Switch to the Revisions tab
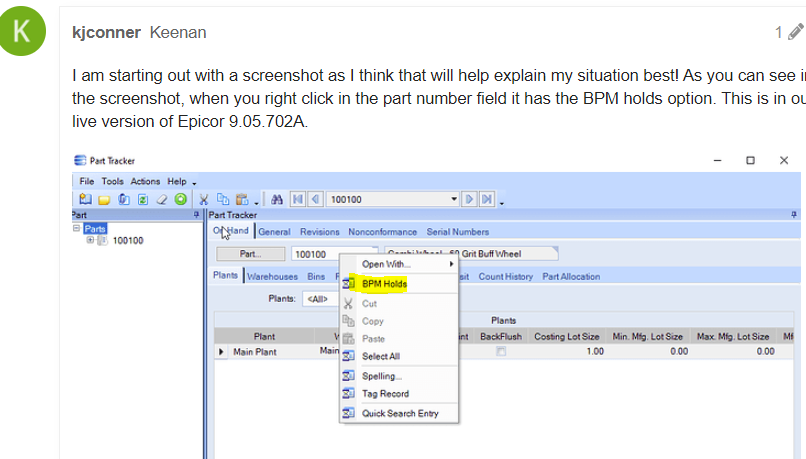 tap(320, 232)
